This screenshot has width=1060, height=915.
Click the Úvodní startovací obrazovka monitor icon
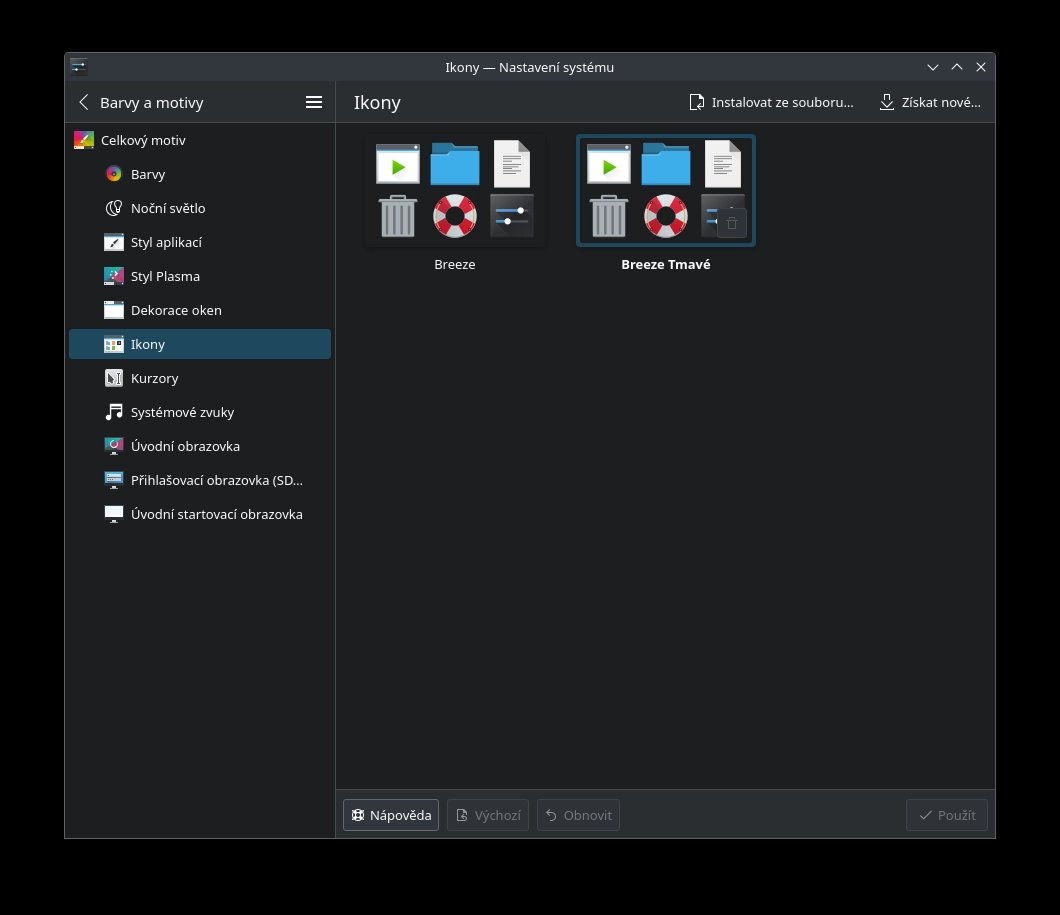pos(114,514)
